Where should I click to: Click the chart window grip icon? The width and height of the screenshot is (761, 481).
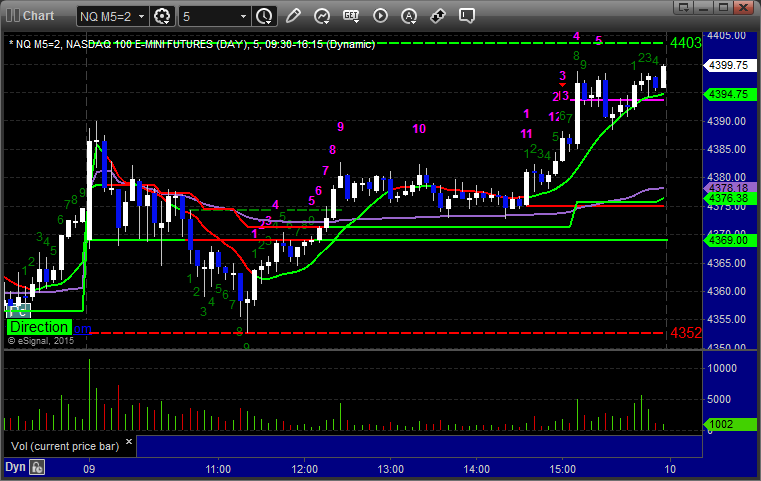tap(12, 16)
